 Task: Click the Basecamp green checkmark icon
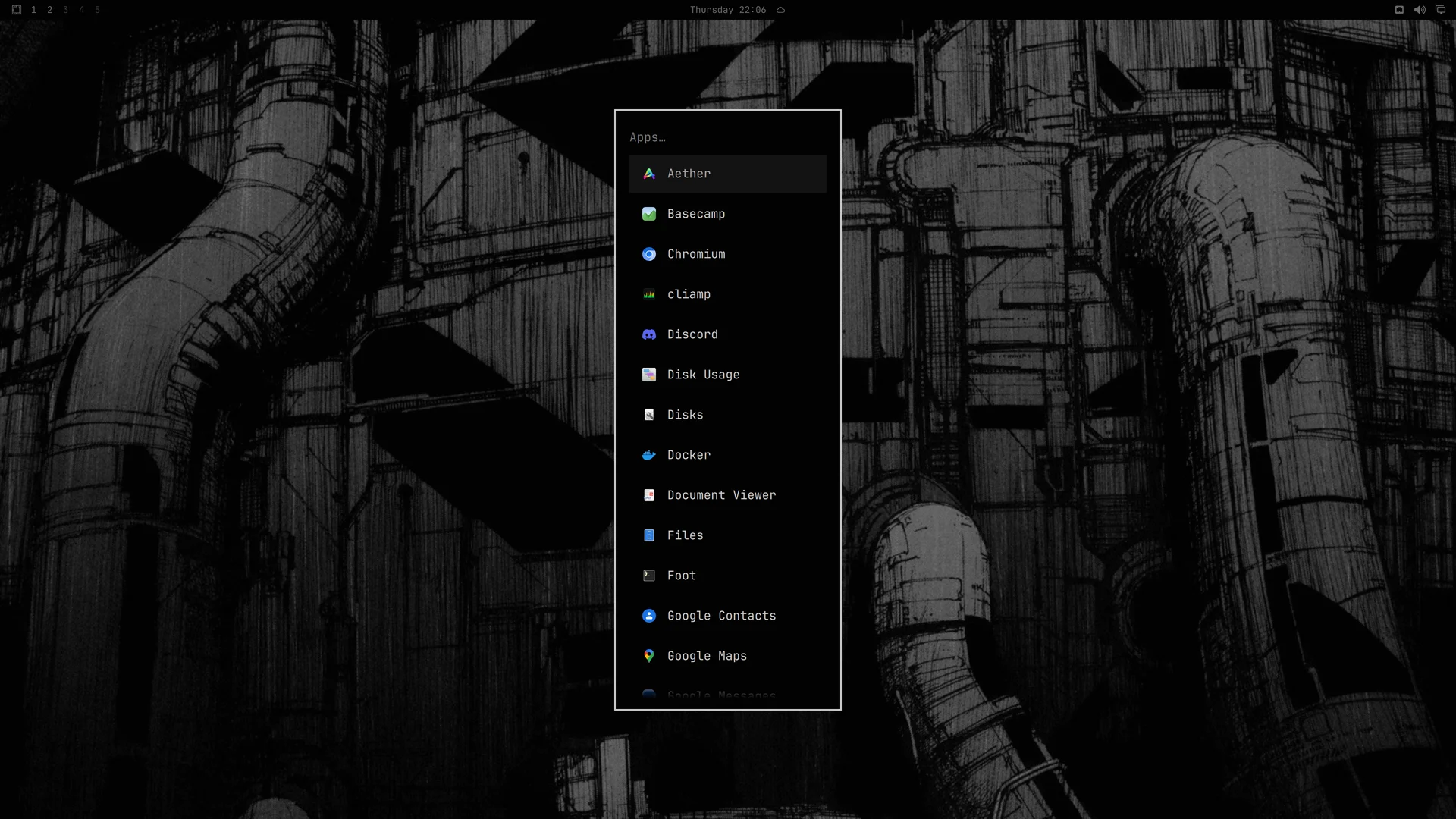[649, 214]
